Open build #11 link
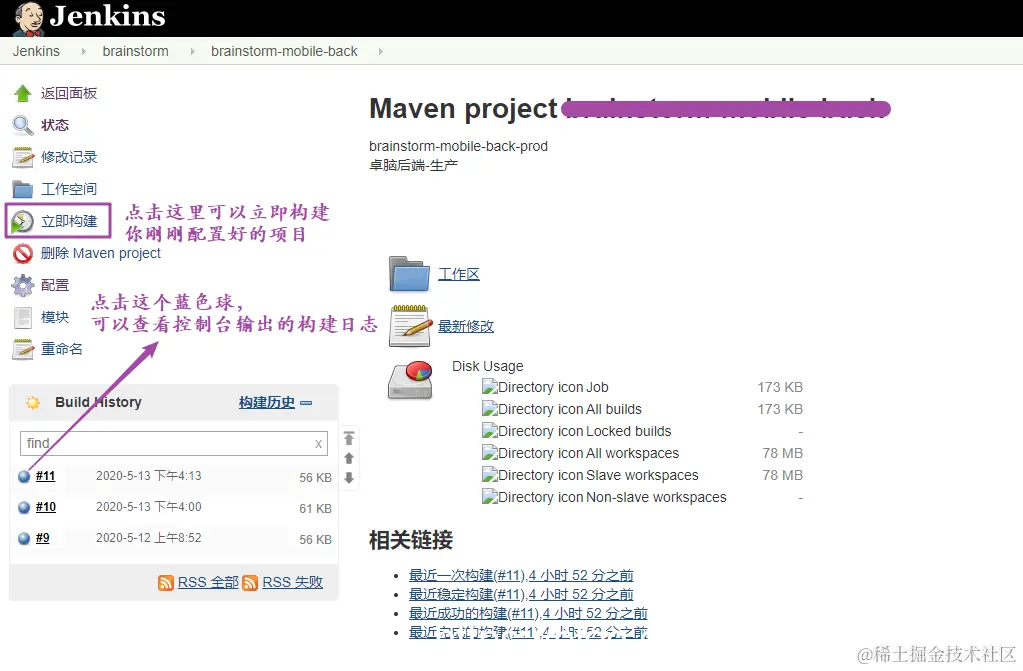Screen dimensions: 1023x671 pos(46,476)
